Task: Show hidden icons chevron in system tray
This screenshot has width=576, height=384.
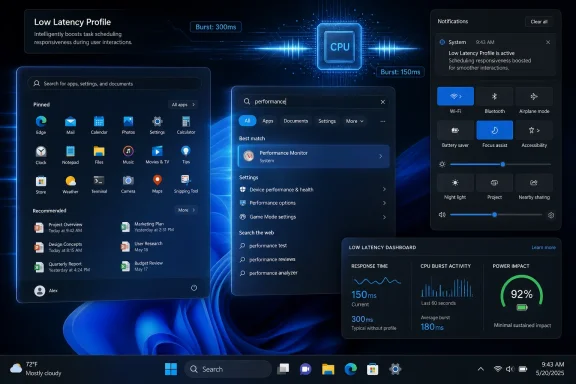Action: click(x=480, y=369)
